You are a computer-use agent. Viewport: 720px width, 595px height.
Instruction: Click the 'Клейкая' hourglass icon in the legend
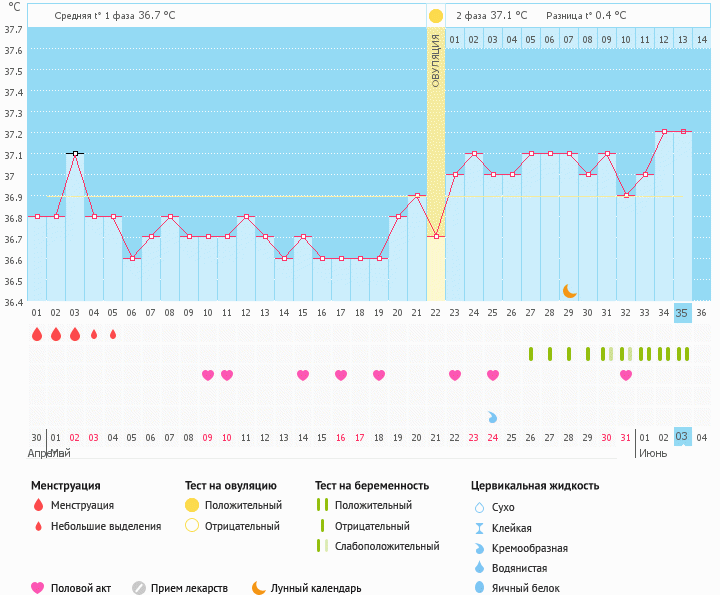click(479, 528)
